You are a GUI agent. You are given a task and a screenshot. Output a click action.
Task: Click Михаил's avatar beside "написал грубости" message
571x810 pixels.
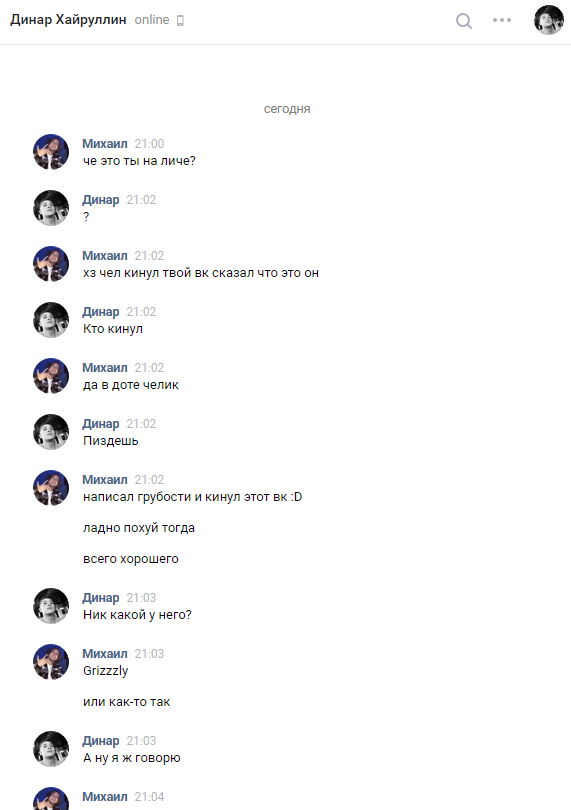(x=51, y=488)
